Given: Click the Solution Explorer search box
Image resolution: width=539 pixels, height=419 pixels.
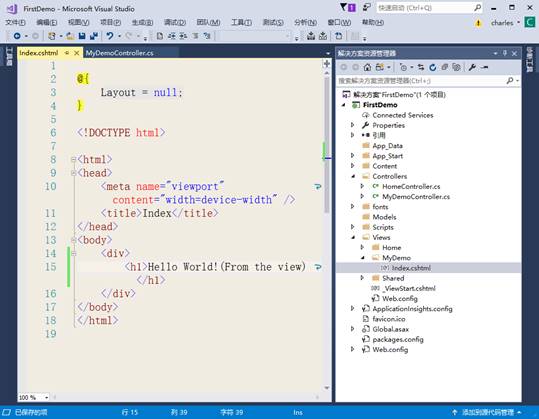Looking at the screenshot, I should pyautogui.click(x=422, y=81).
